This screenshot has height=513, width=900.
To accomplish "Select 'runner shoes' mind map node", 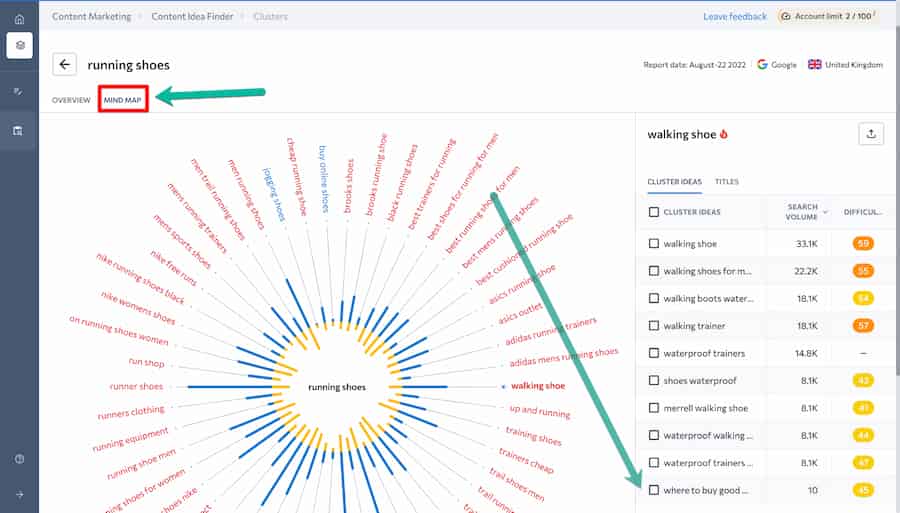I will coord(136,386).
